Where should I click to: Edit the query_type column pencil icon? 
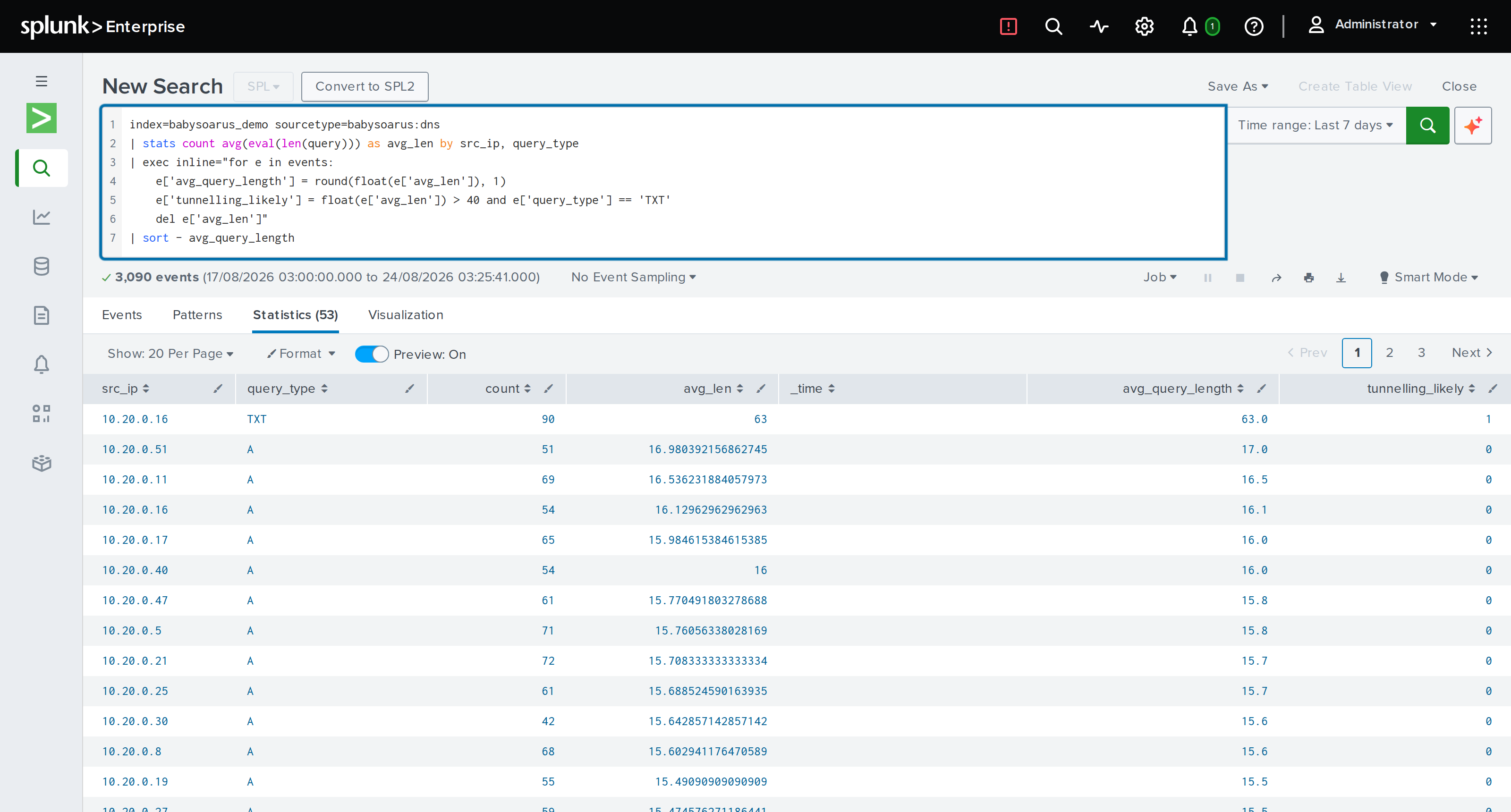409,388
